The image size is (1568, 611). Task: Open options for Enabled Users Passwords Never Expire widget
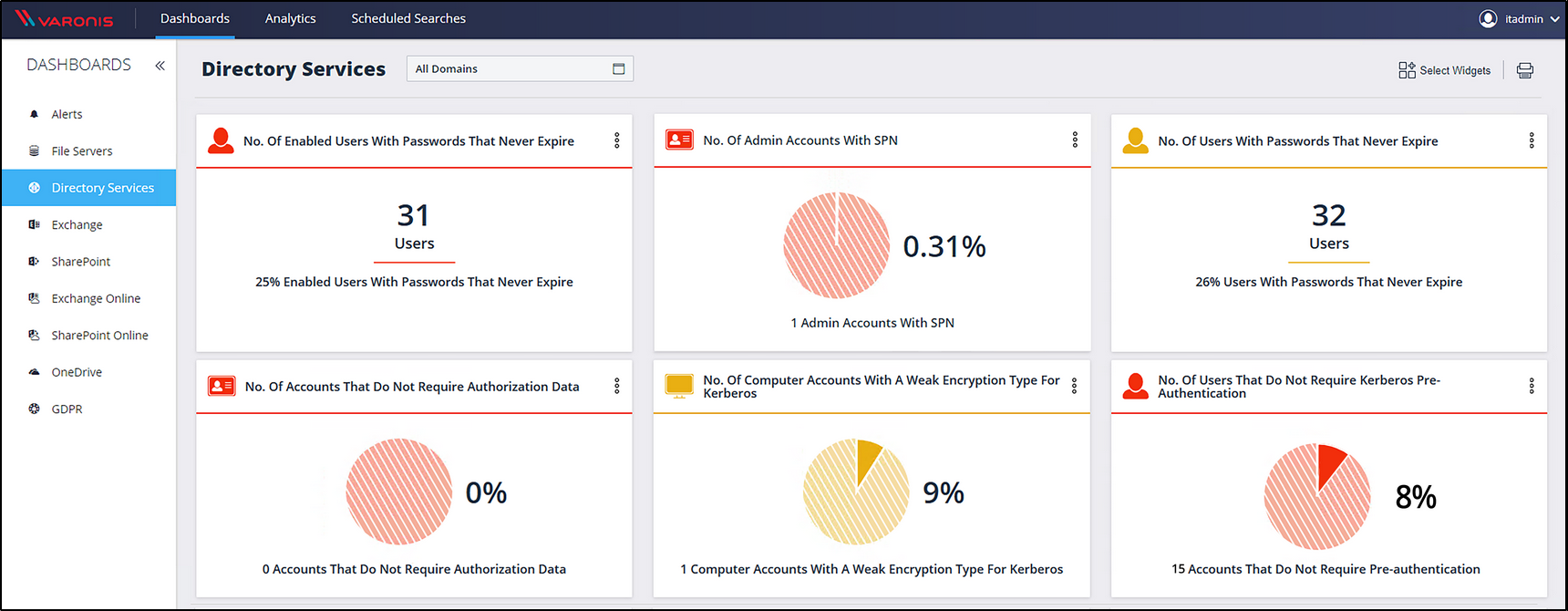tap(617, 140)
